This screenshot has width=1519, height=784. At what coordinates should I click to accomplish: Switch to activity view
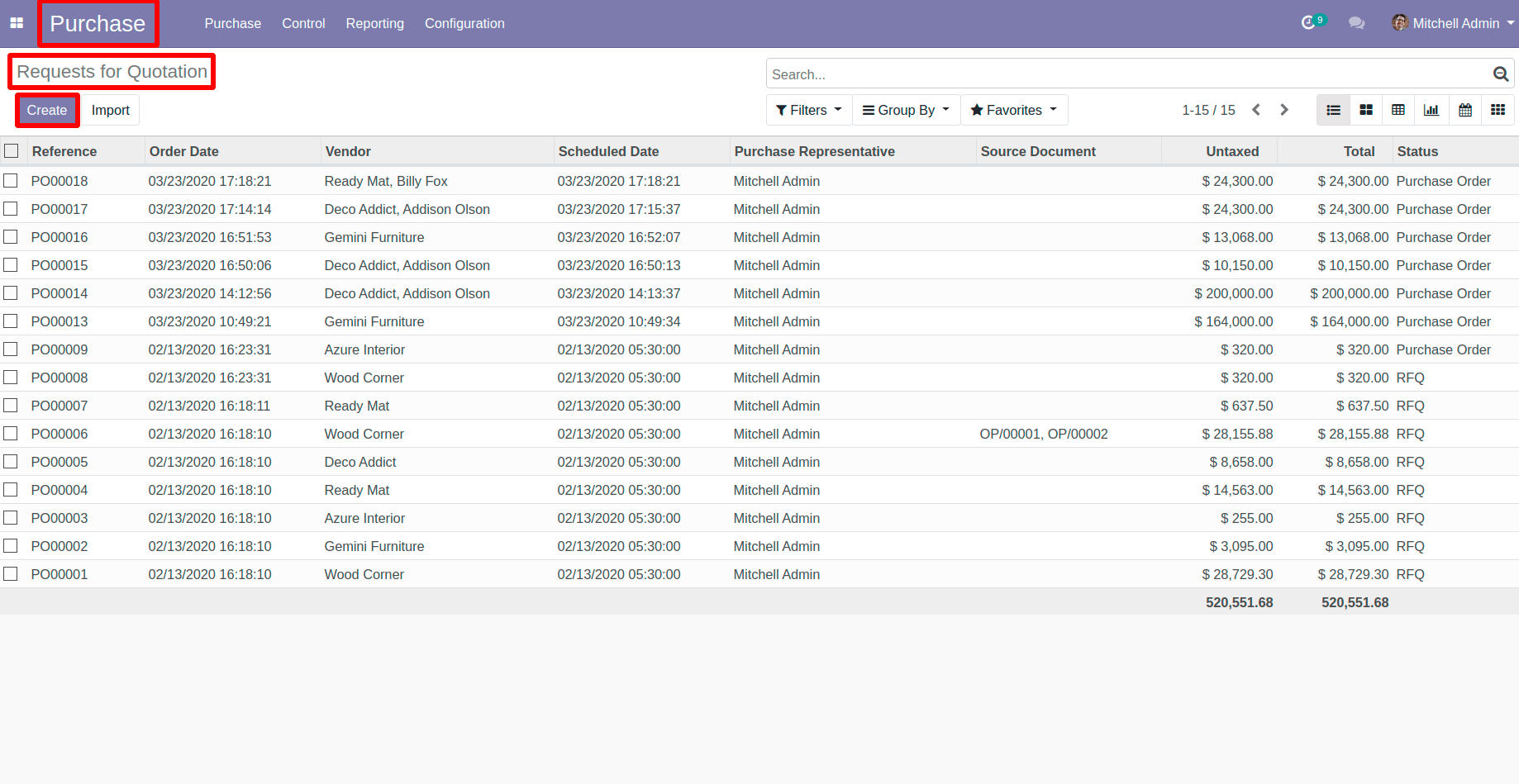(1498, 110)
